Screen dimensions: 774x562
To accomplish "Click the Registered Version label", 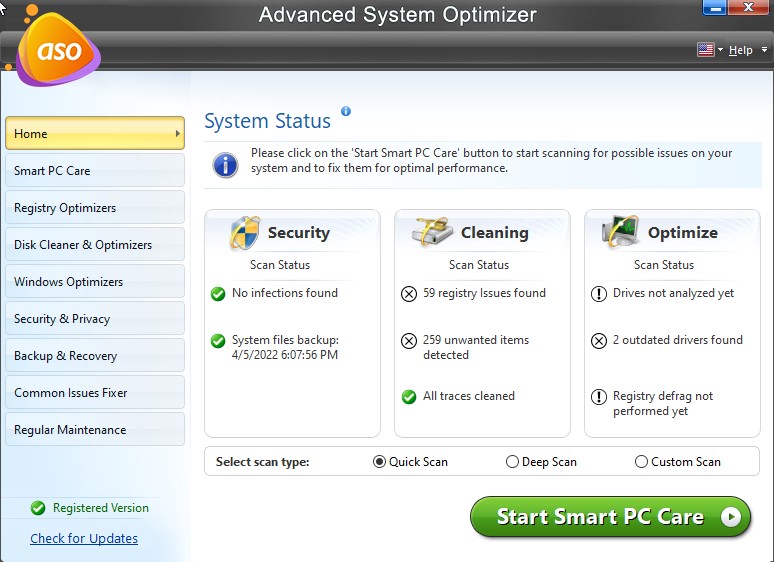I will coord(101,508).
